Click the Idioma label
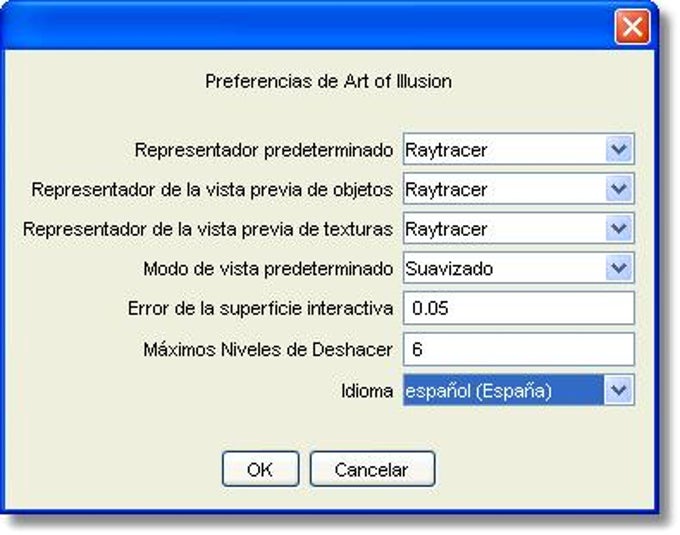The height and width of the screenshot is (535, 680). tap(367, 391)
